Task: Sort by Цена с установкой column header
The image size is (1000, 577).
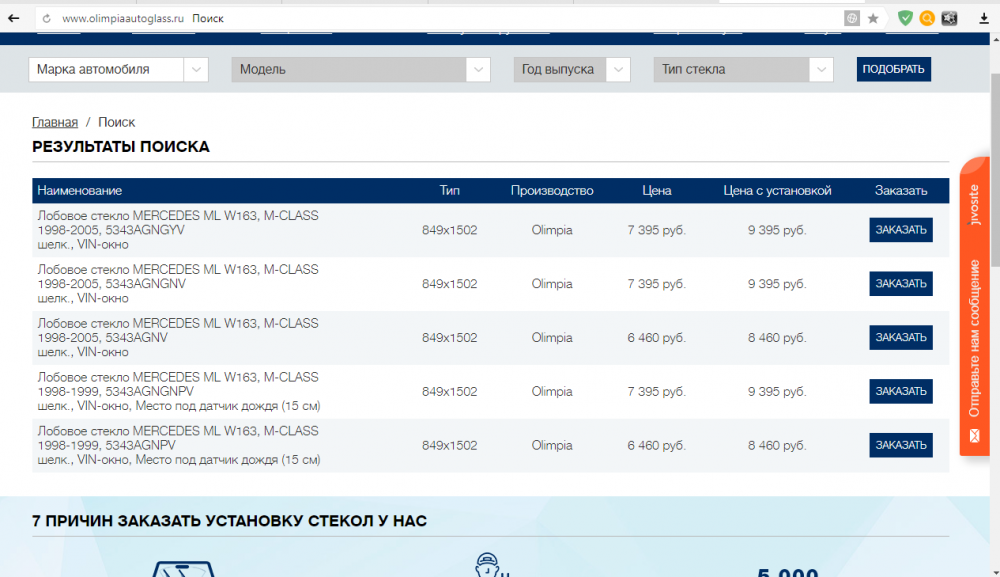Action: (777, 191)
